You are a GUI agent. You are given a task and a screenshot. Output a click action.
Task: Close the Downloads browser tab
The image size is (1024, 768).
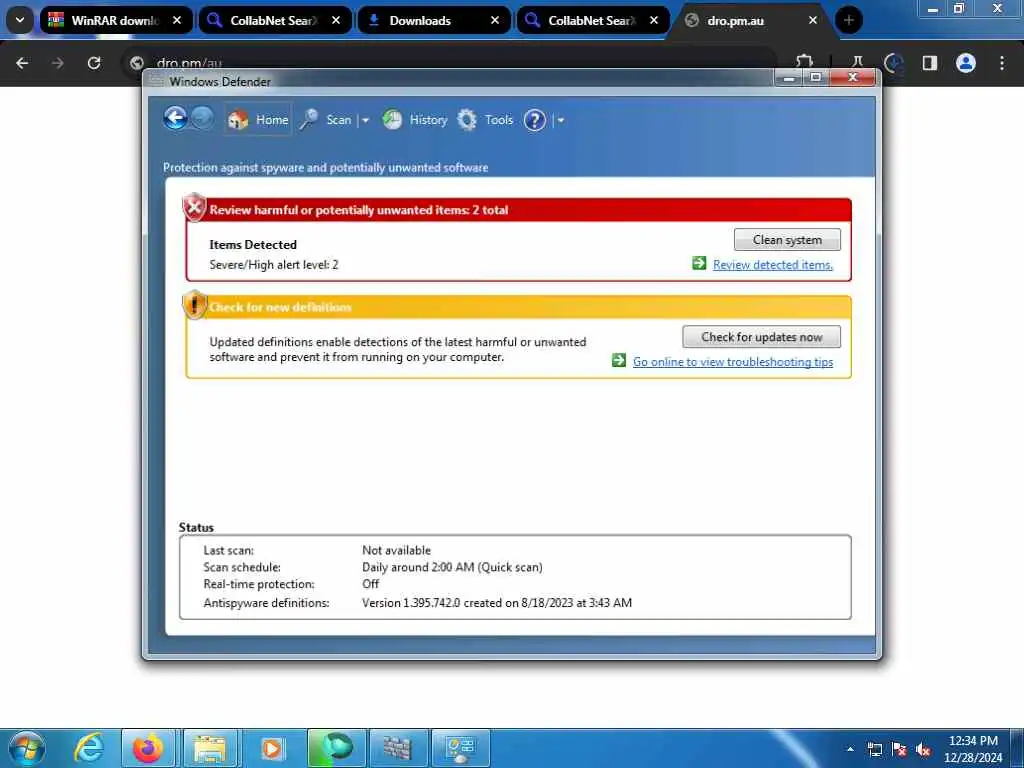point(495,20)
